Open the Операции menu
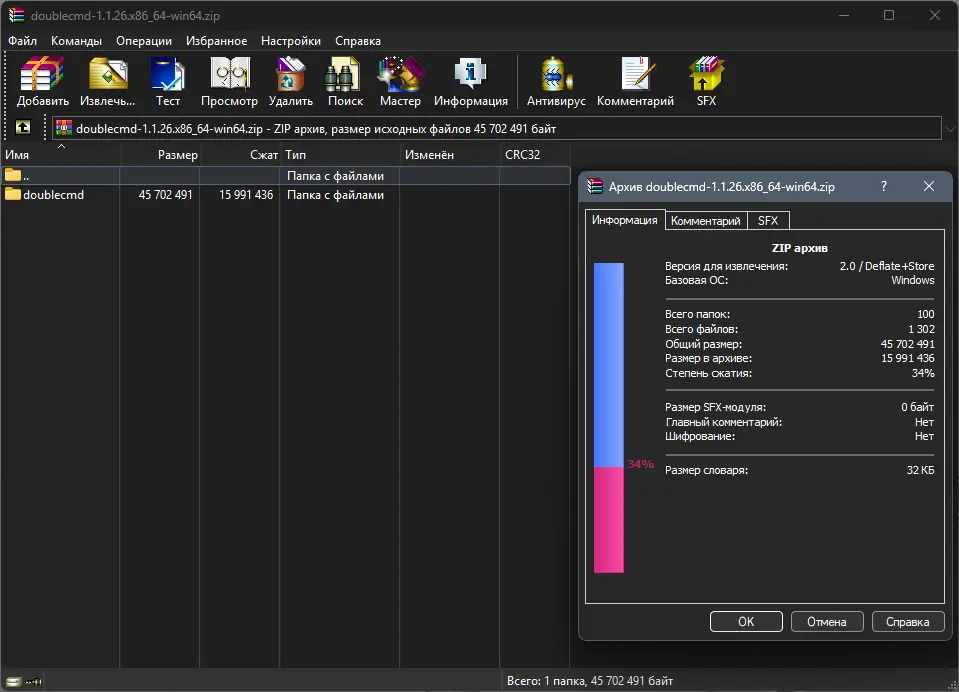Screen dimensions: 959x692 [x=144, y=40]
